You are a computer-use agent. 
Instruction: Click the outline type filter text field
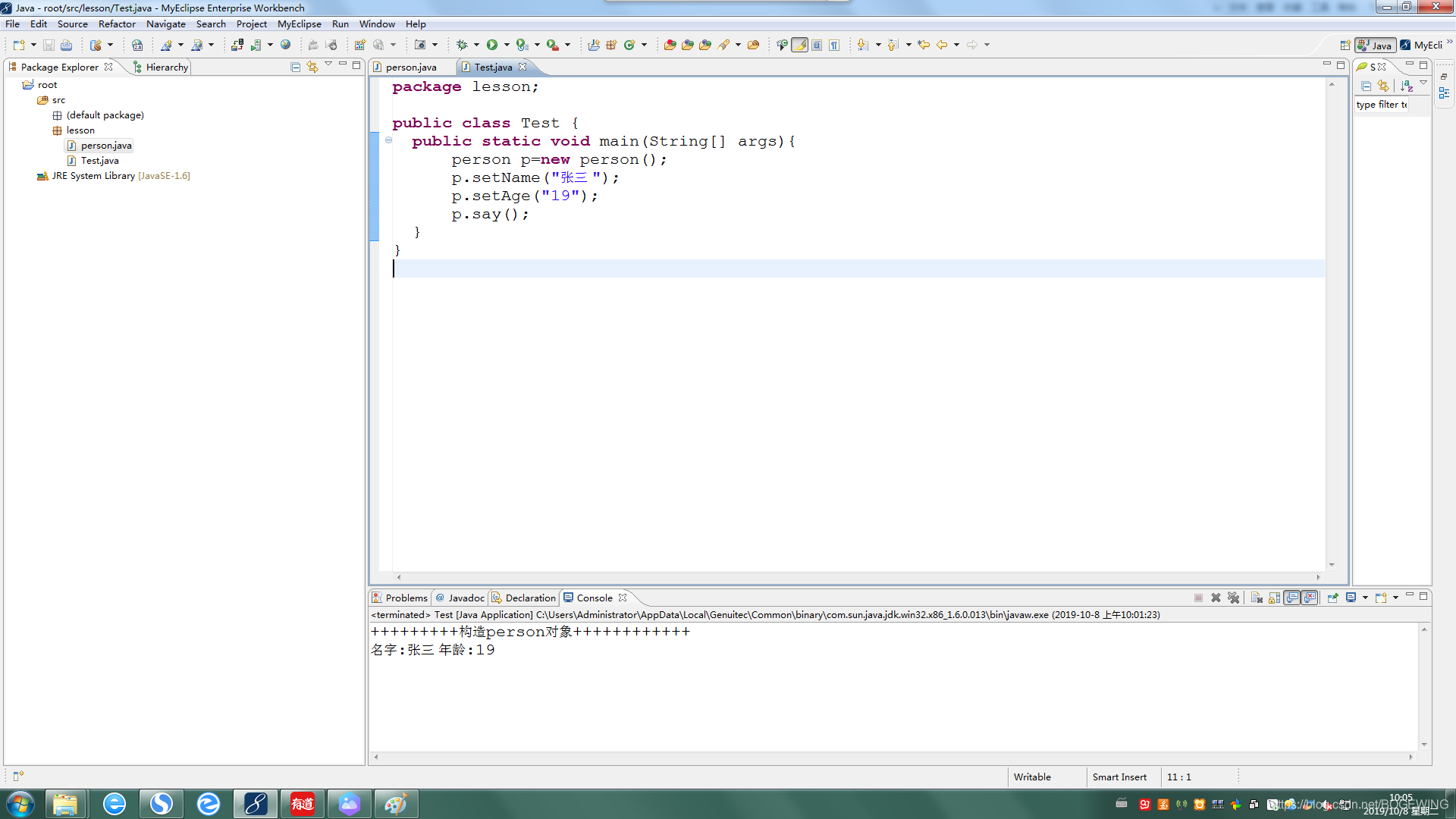coord(1381,105)
